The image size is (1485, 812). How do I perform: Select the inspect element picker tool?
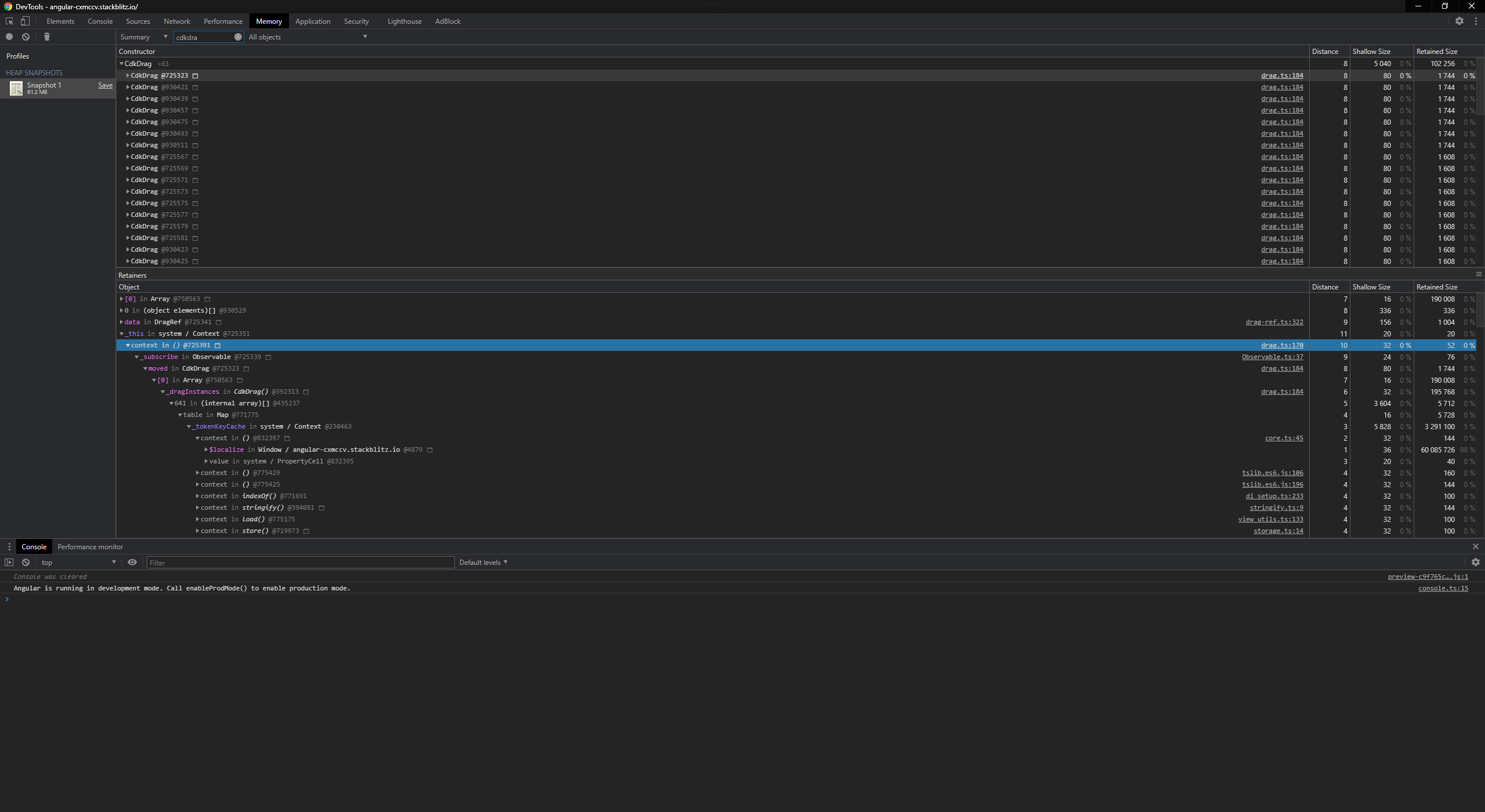9,21
